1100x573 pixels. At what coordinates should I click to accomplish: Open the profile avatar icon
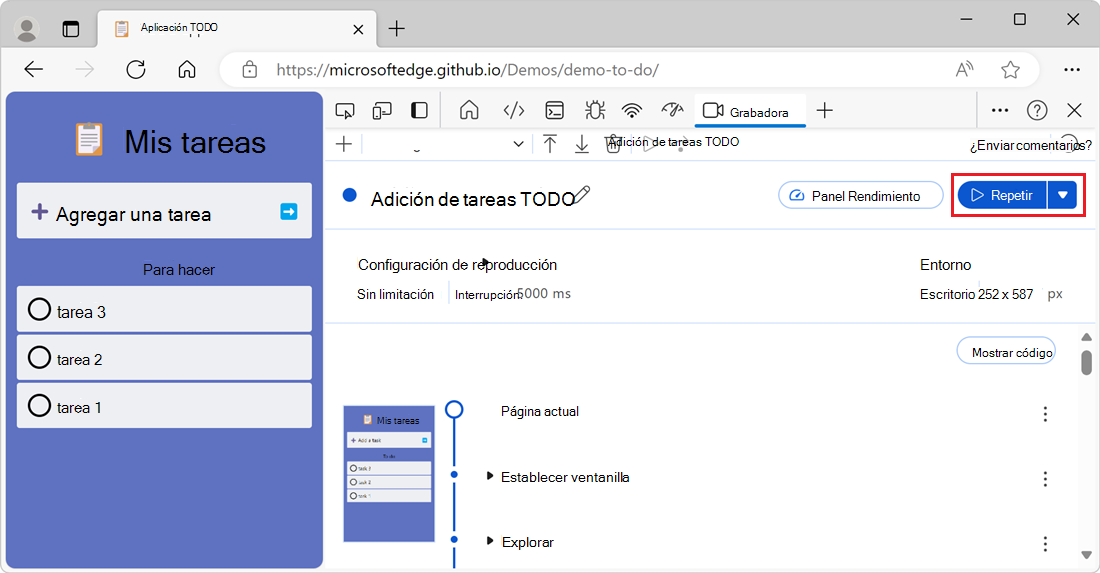(27, 29)
